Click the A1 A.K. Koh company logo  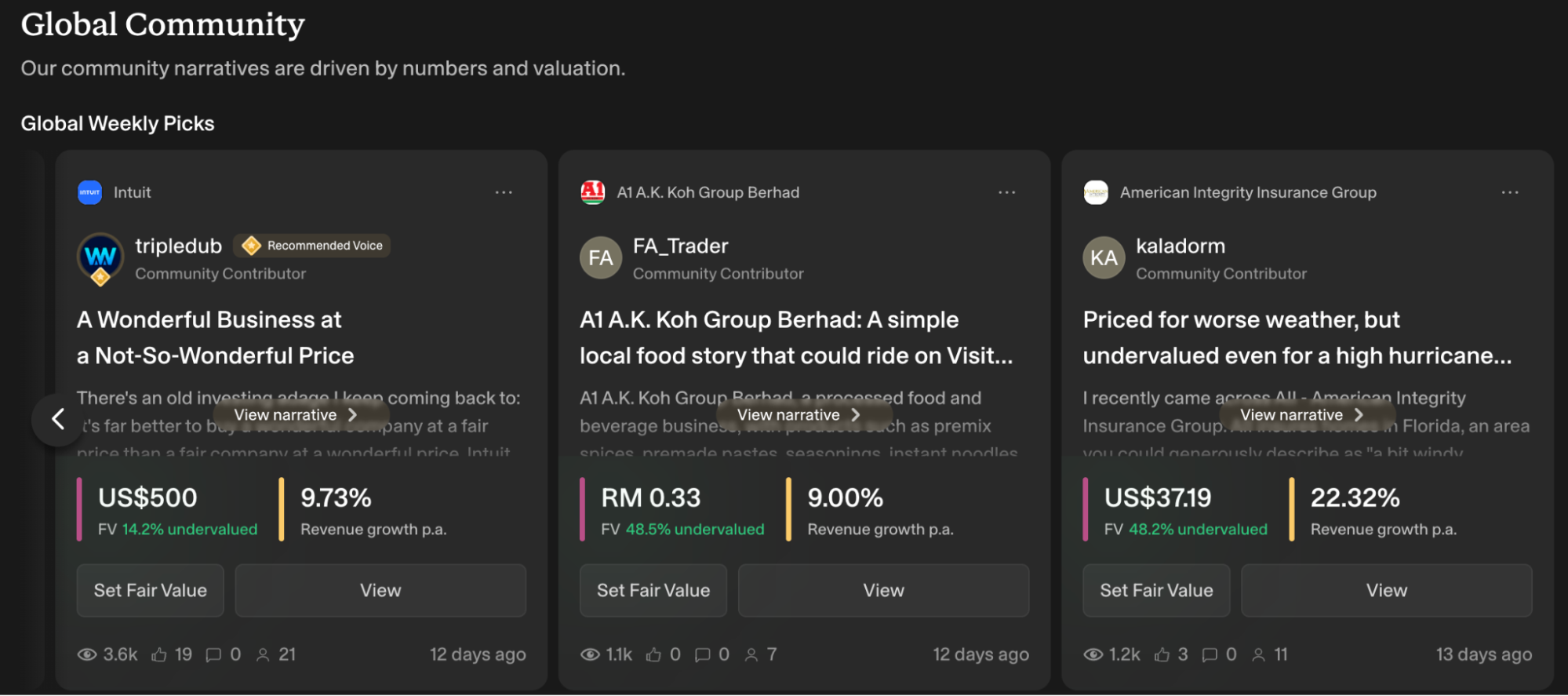(592, 192)
